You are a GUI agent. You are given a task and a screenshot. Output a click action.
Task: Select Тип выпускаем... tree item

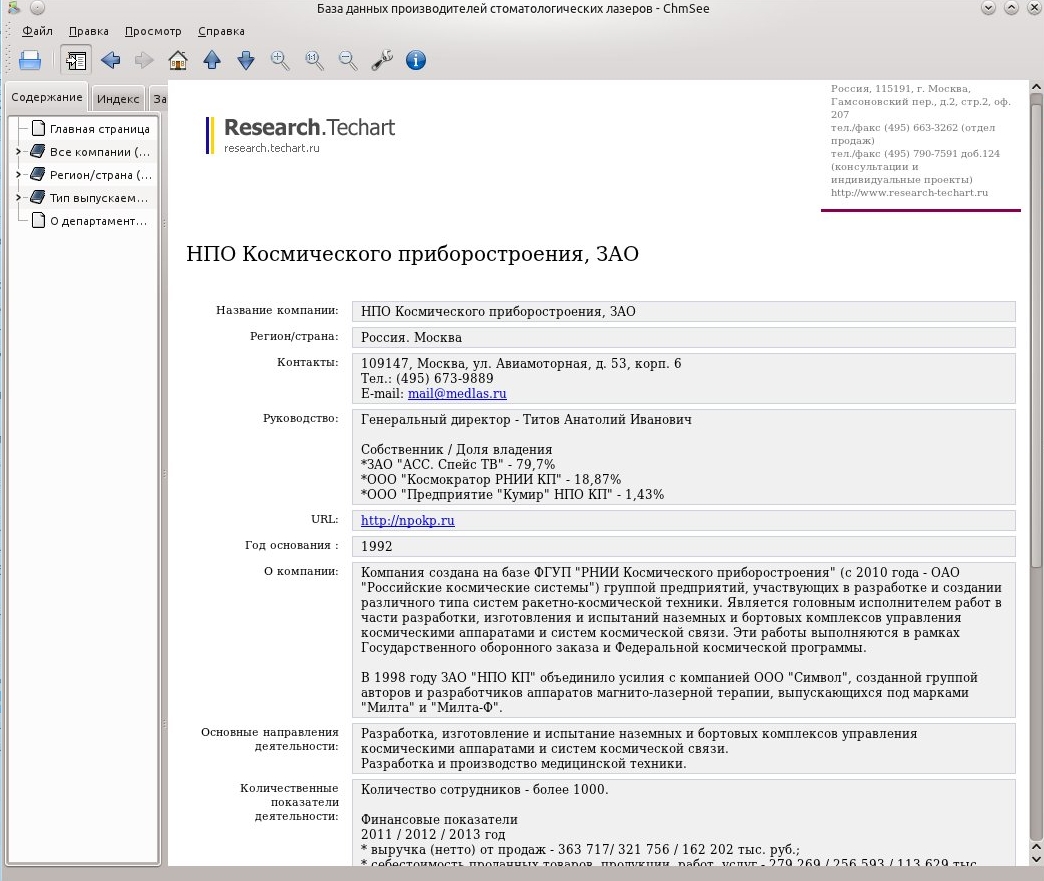(x=99, y=198)
